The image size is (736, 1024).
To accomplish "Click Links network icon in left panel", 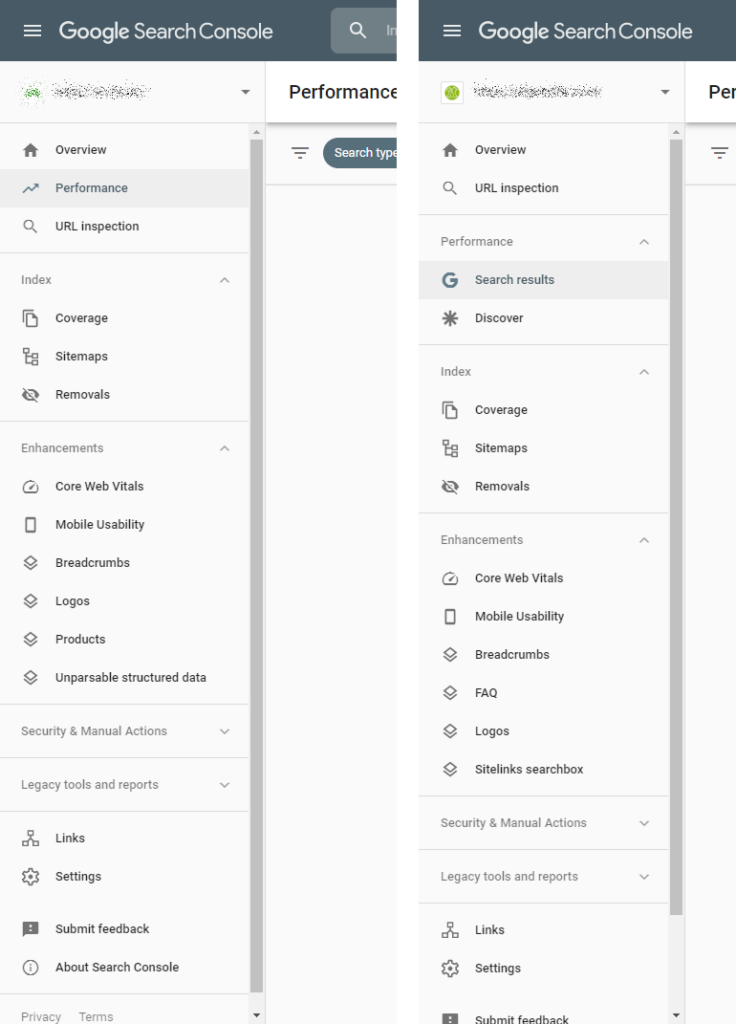I will pyautogui.click(x=31, y=838).
